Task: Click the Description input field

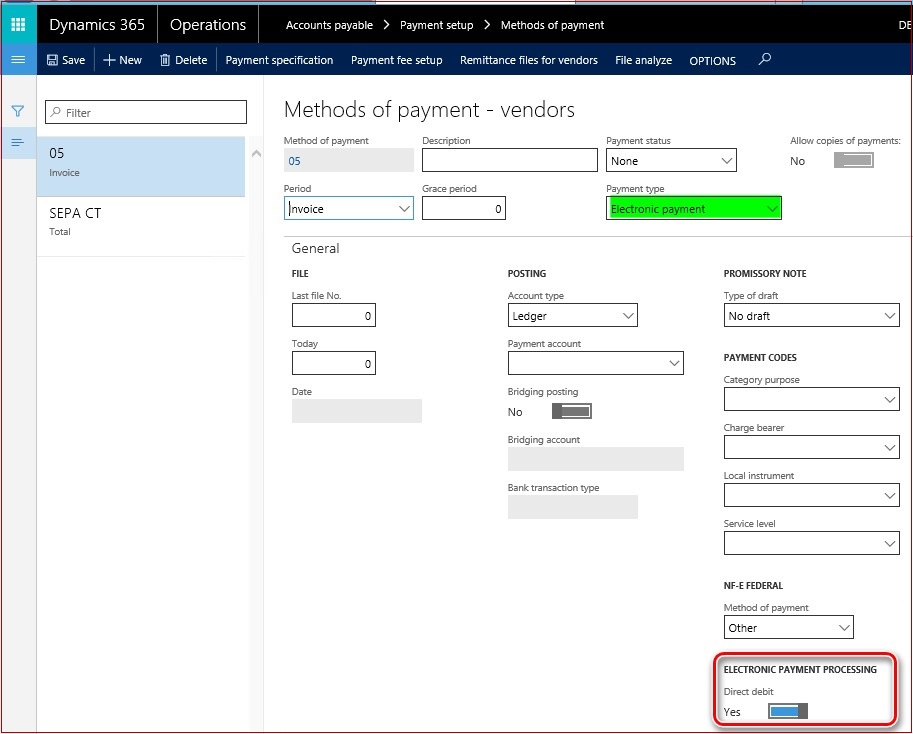Action: [510, 161]
